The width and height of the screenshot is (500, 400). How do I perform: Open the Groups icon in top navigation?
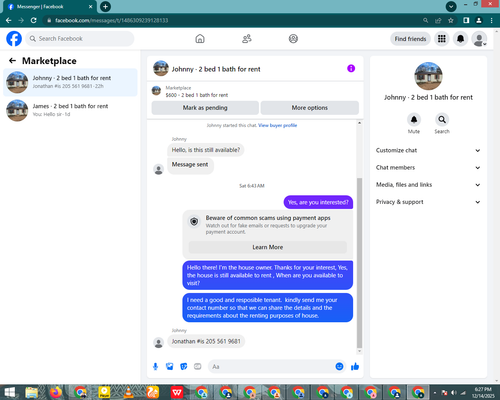coord(293,39)
